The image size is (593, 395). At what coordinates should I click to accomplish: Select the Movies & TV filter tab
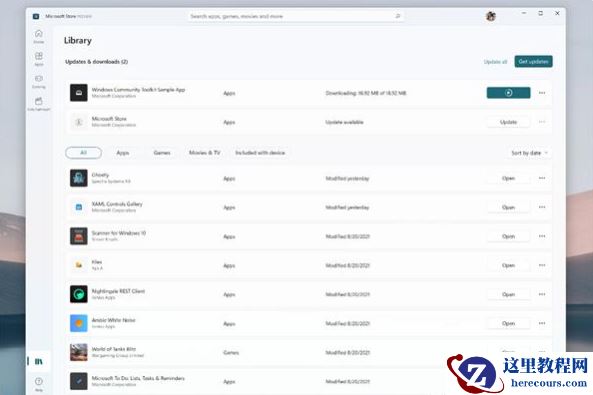(205, 152)
